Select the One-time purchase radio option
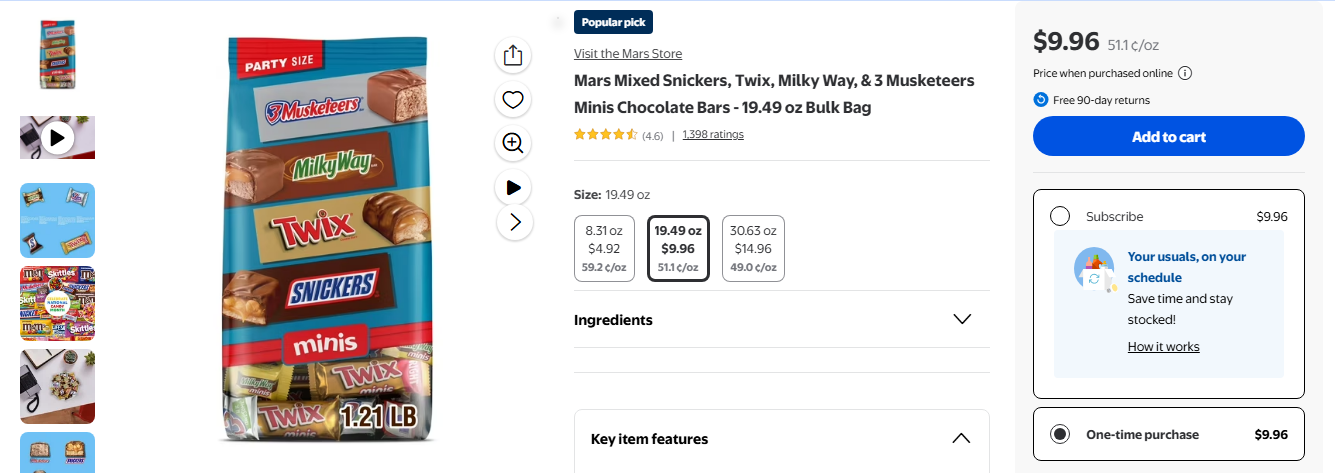The height and width of the screenshot is (473, 1335). pyautogui.click(x=1060, y=434)
